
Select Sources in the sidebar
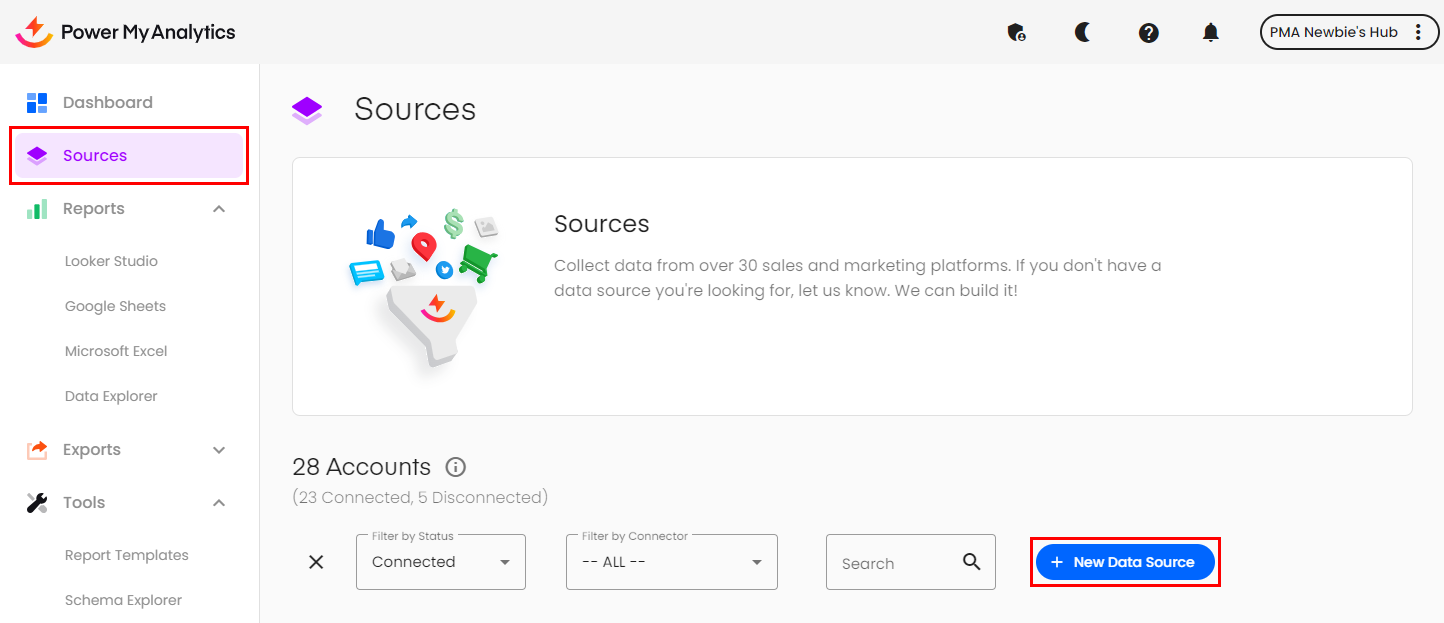click(x=95, y=155)
